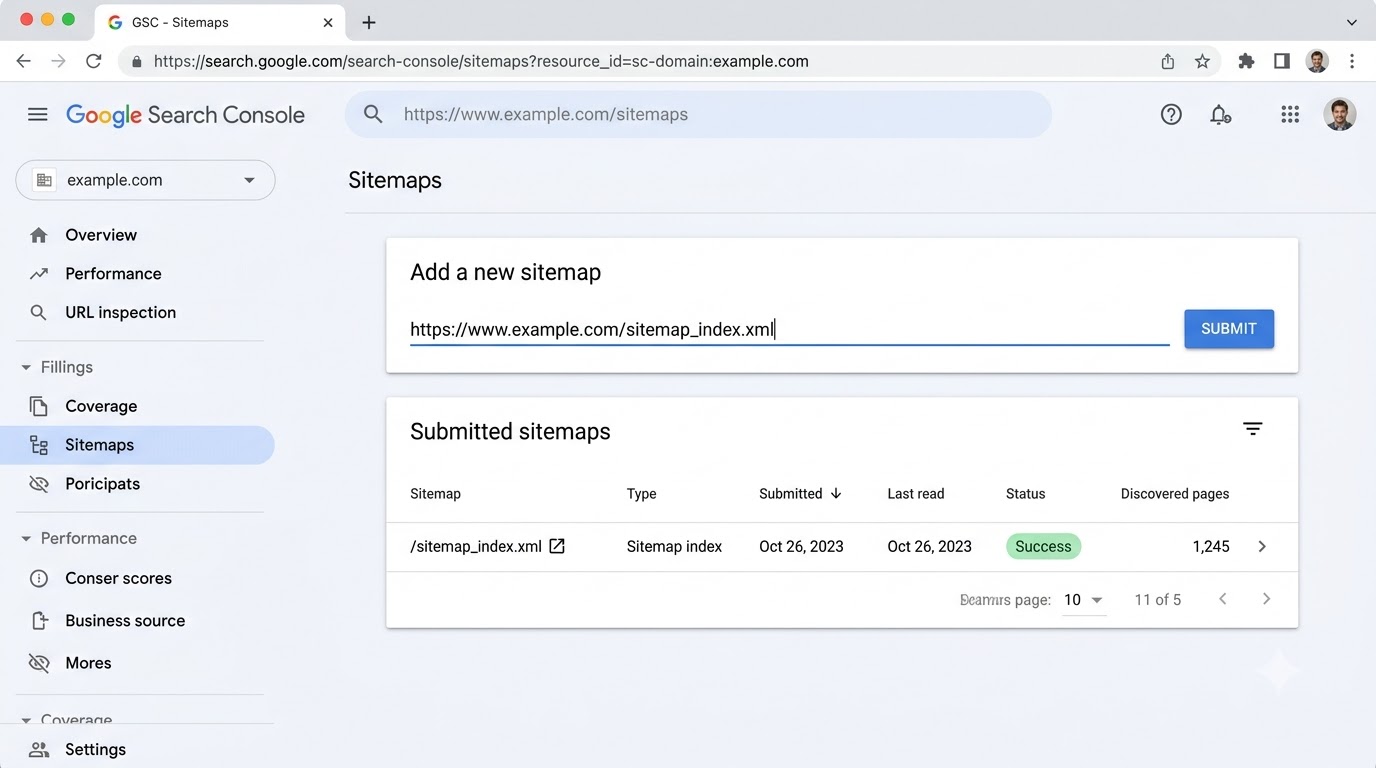Click the search magnifier icon in the inspect bar
The height and width of the screenshot is (768, 1376).
373,114
